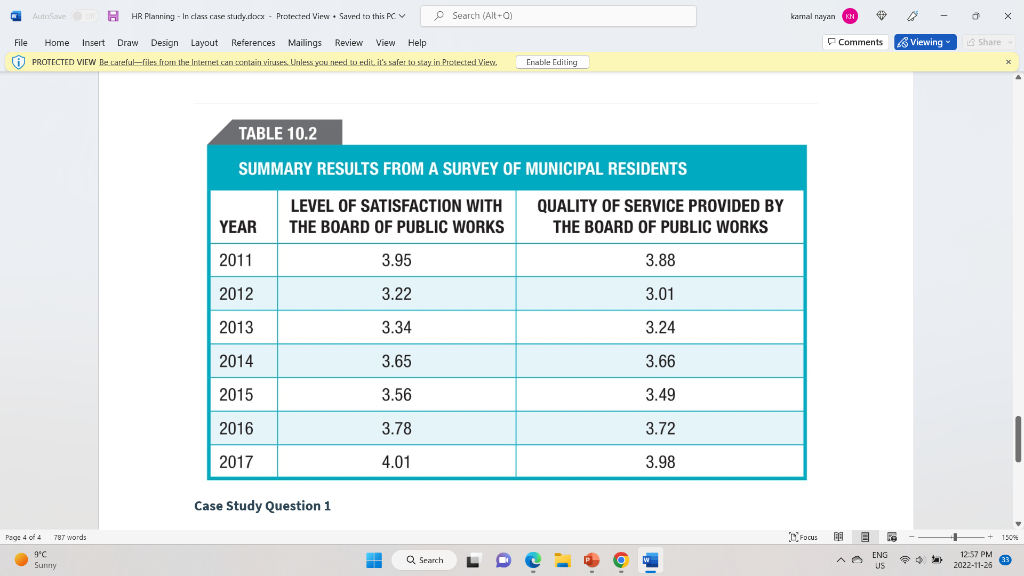Image resolution: width=1024 pixels, height=576 pixels.
Task: Open the View tab
Action: 385,42
